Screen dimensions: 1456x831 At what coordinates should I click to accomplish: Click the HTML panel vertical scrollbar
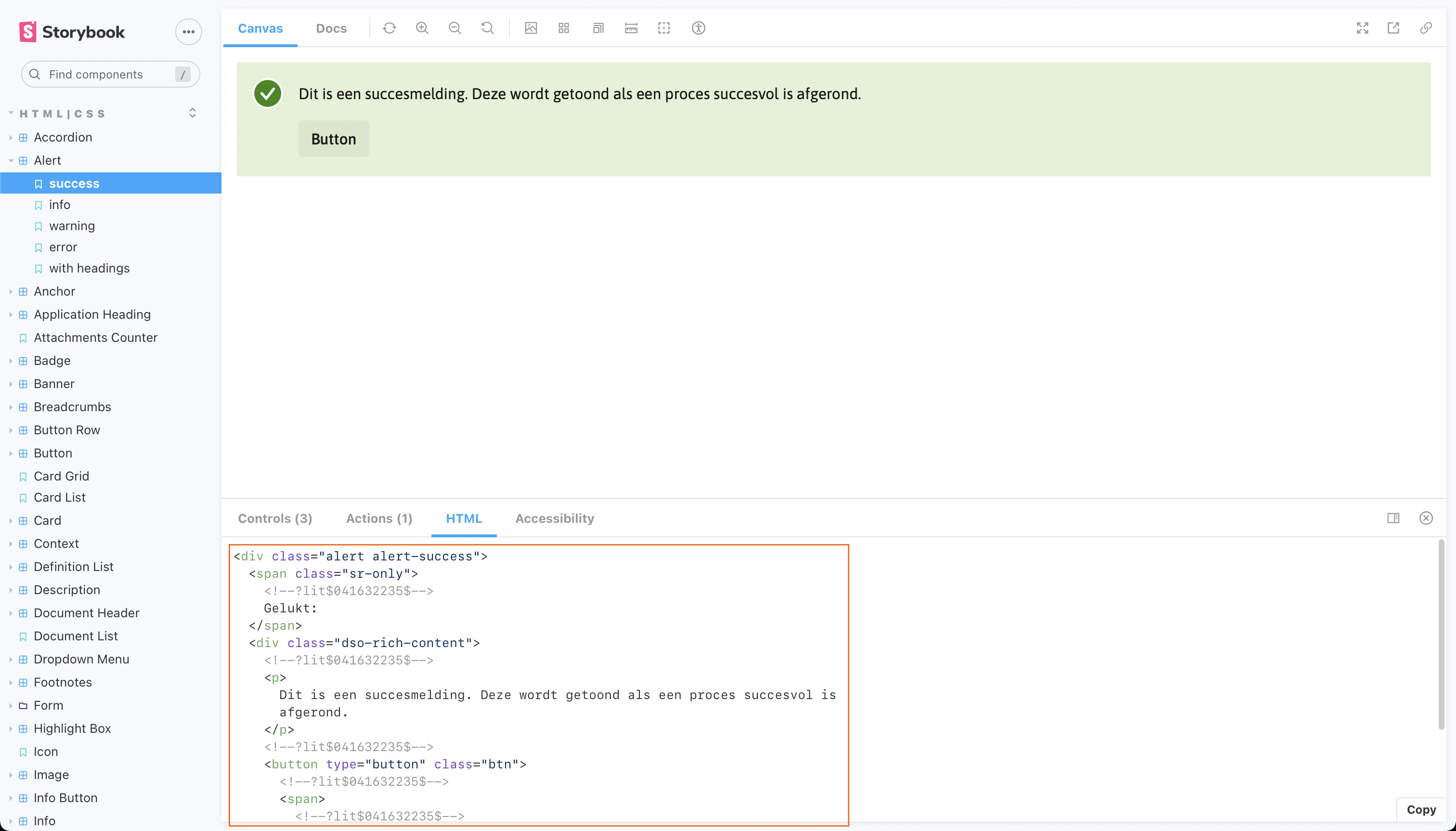pos(1441,635)
